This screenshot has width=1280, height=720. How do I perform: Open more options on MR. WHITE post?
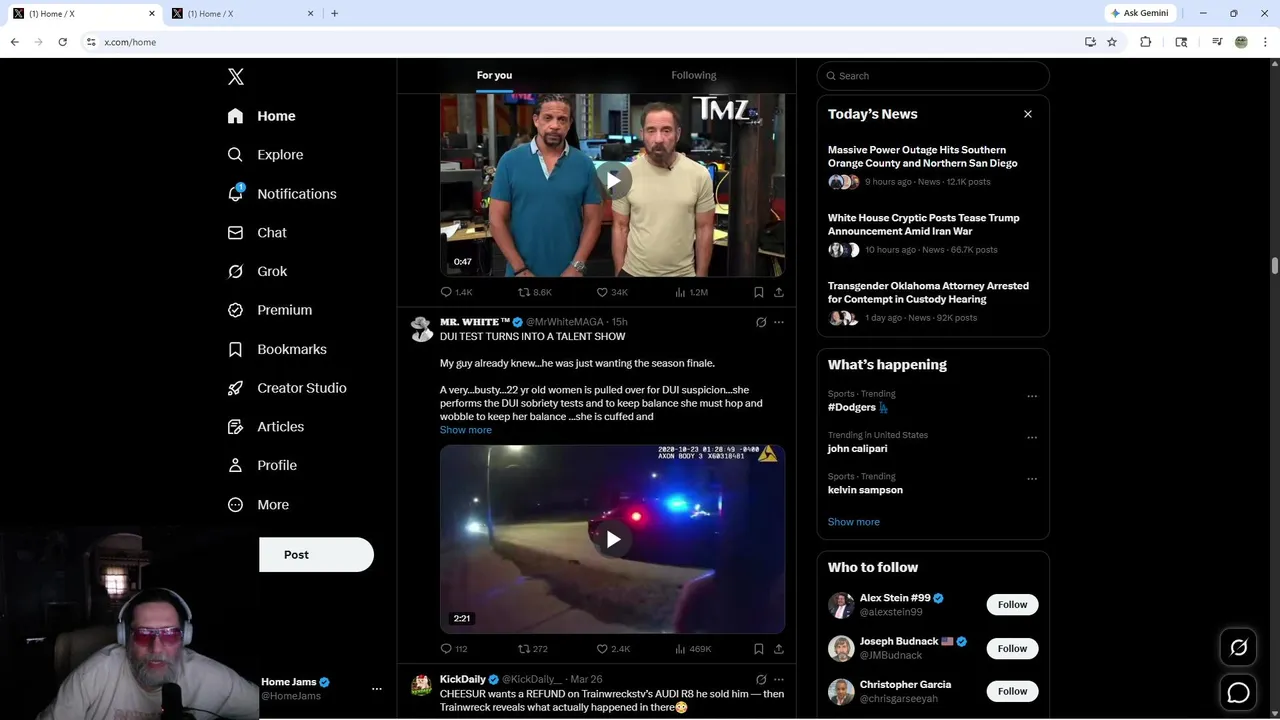point(779,322)
